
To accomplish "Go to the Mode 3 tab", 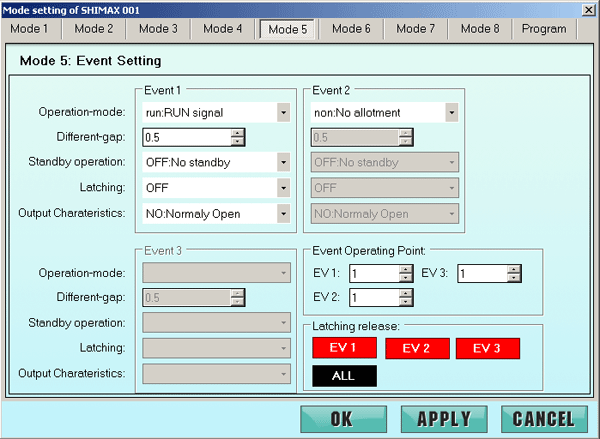I will (158, 29).
